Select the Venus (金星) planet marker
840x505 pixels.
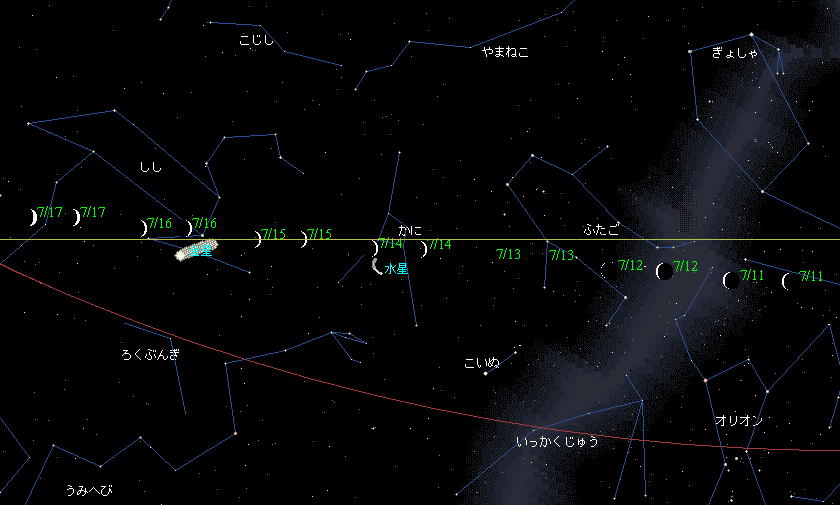196,250
